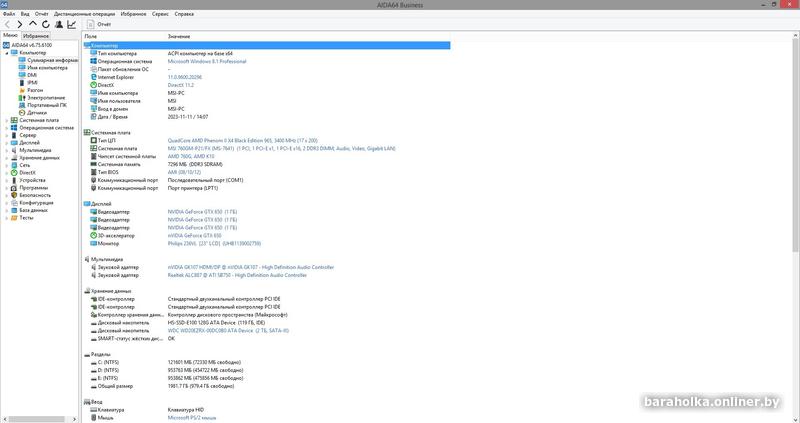This screenshot has width=800, height=423.
Task: Click the Значение column header
Action: (x=179, y=36)
